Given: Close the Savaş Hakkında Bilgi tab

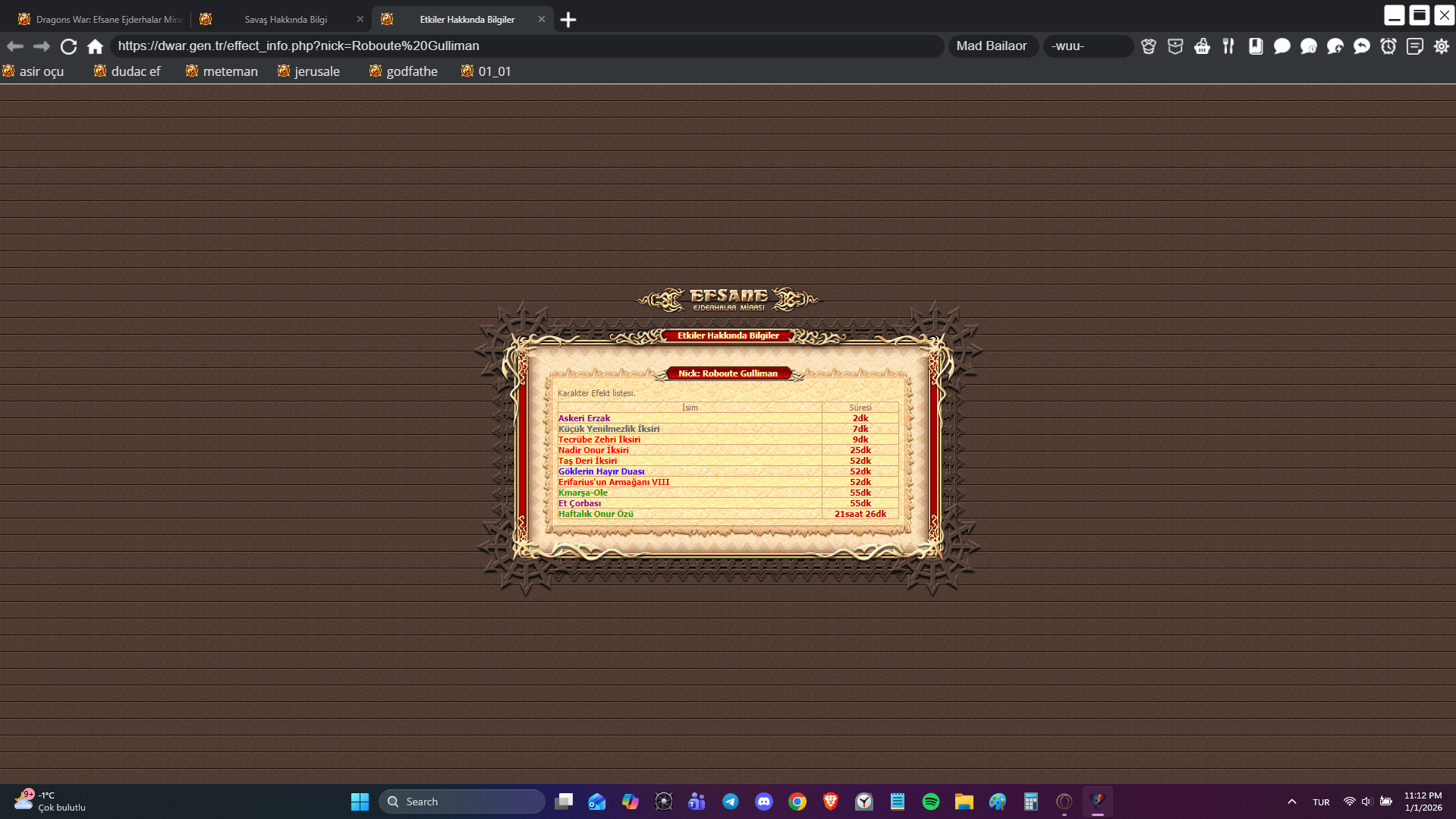Looking at the screenshot, I should 360,20.
